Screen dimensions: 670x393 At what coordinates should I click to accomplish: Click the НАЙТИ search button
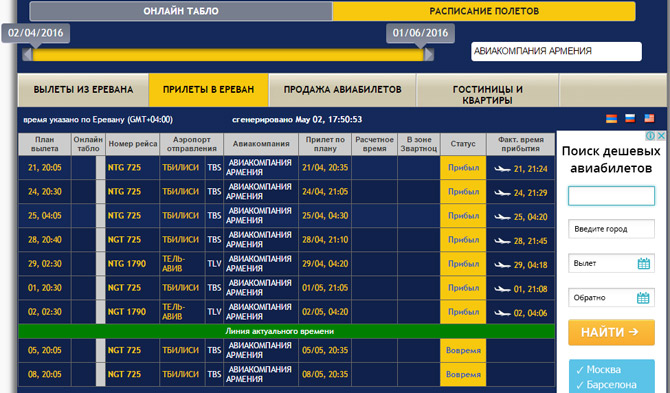coord(611,332)
